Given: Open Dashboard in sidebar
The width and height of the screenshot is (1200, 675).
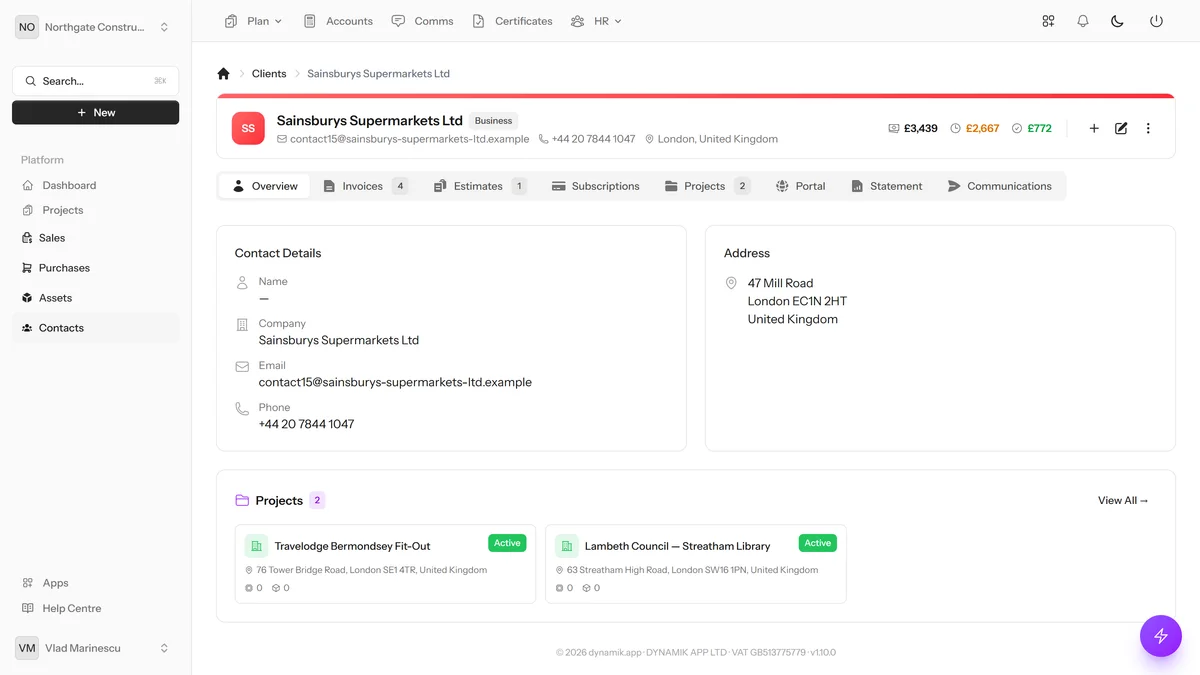Looking at the screenshot, I should pos(96,185).
